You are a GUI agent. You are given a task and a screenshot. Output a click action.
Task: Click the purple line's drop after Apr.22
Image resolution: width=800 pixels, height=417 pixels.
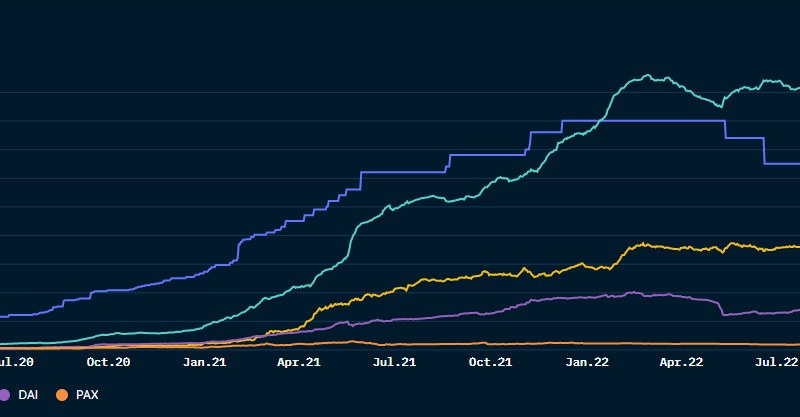click(x=720, y=307)
